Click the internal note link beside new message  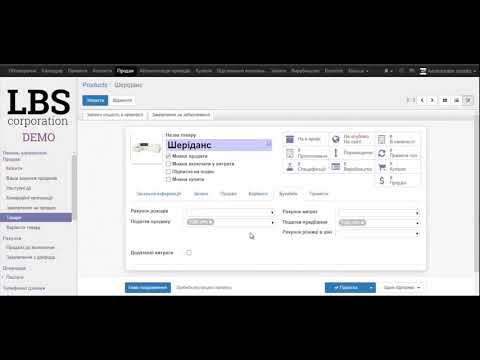[204, 287]
